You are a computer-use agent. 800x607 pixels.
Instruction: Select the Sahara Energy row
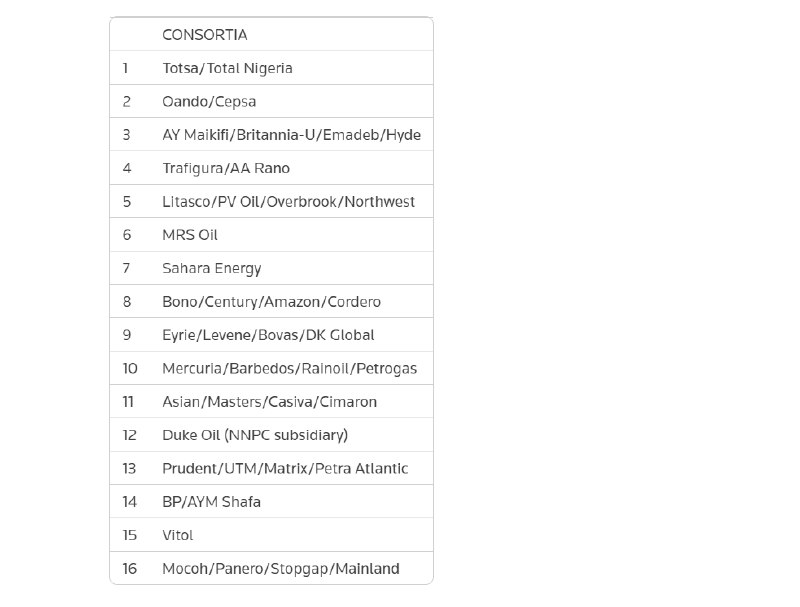pyautogui.click(x=271, y=268)
